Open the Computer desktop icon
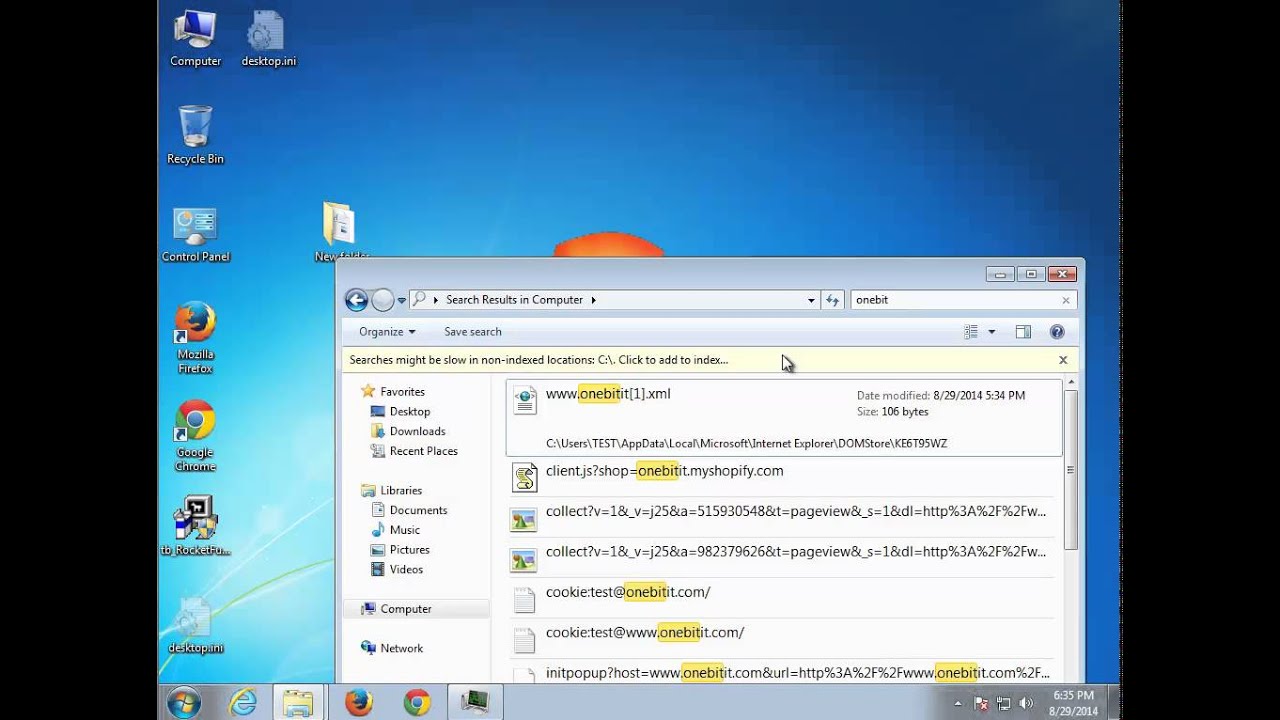1280x720 pixels. pos(195,40)
